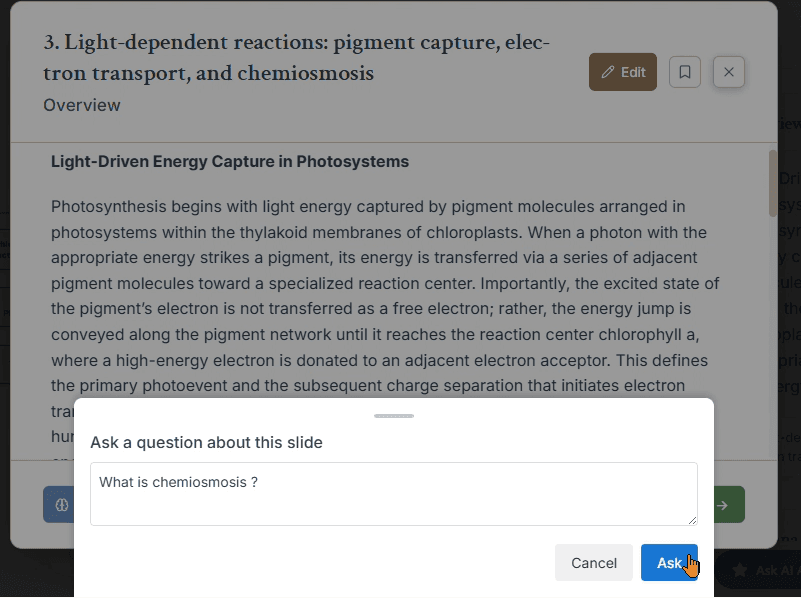Click the Edit button

coord(622,71)
